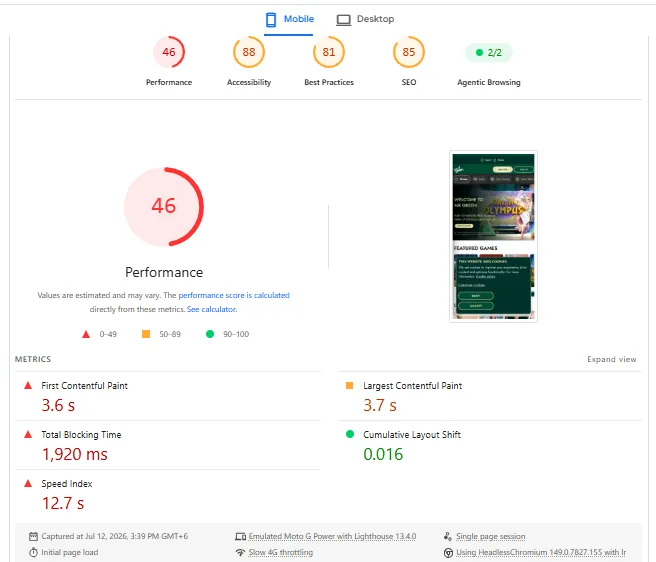Click the Speed Index red triangle icon

tap(28, 483)
